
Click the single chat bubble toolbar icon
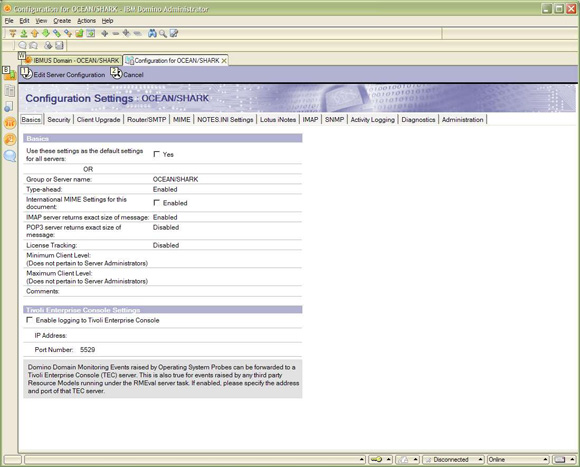click(x=23, y=45)
